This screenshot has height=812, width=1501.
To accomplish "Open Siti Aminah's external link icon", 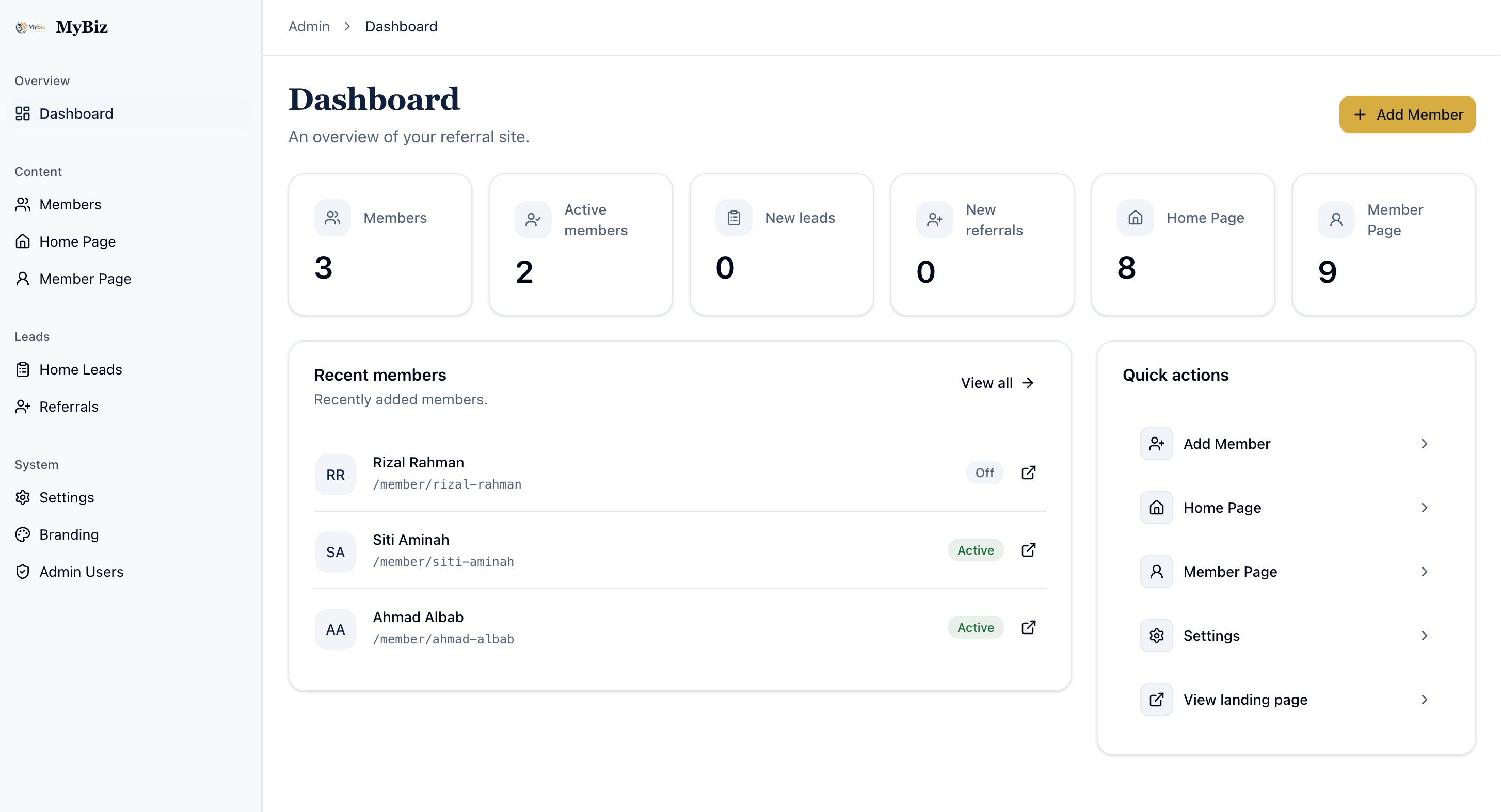I will [x=1028, y=550].
